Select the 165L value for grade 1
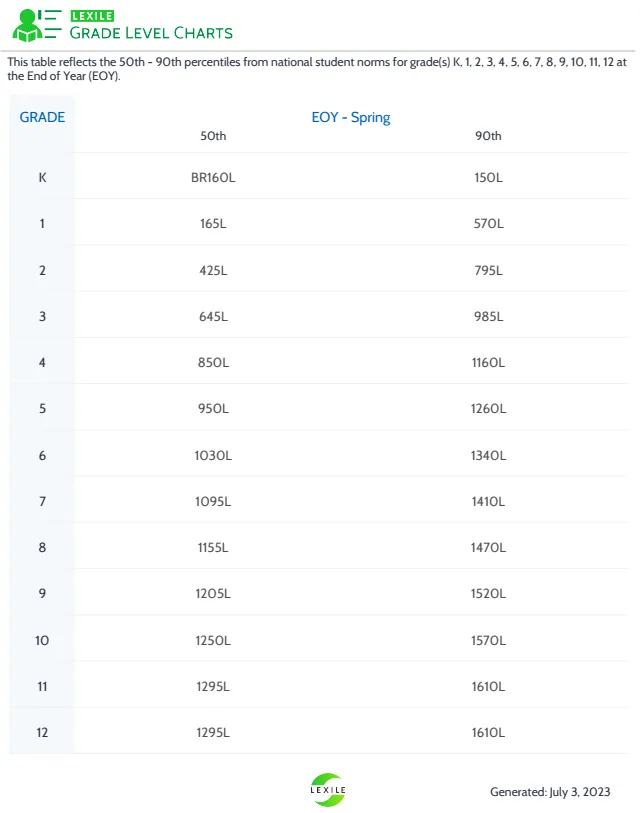The image size is (640, 813). coord(213,224)
